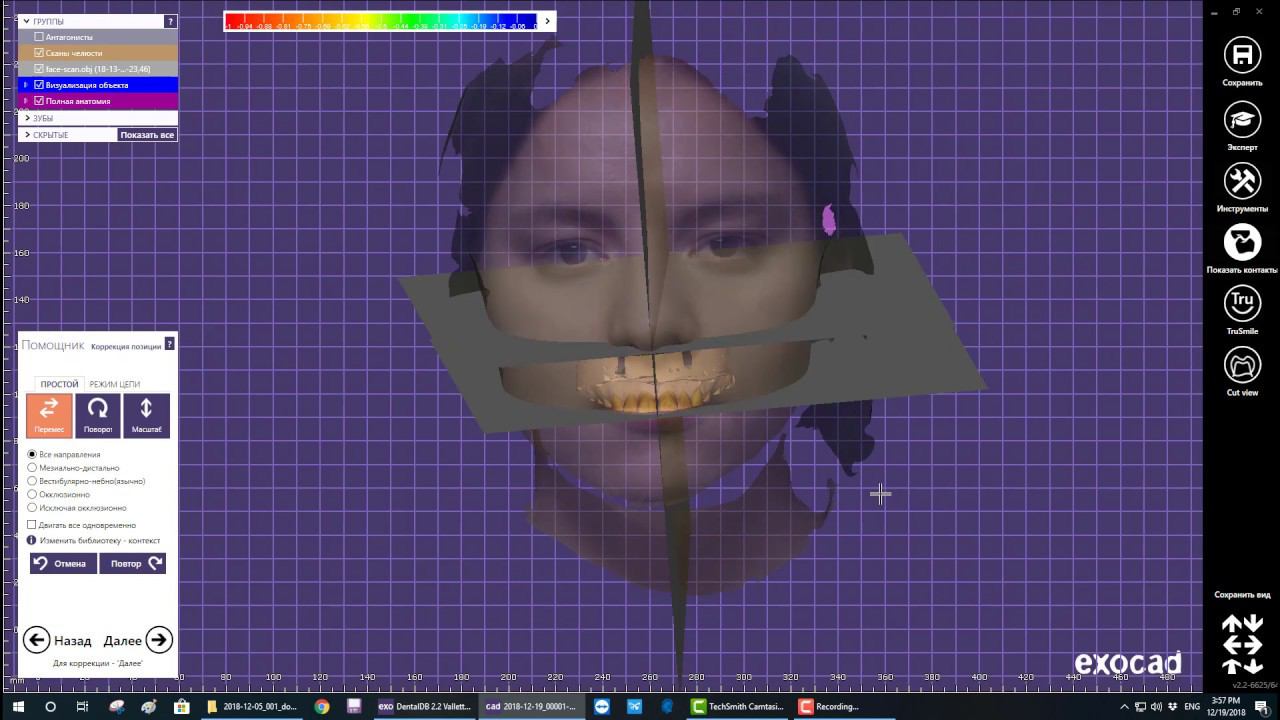Uncheck Визуализация объекта checkbox

(39, 85)
